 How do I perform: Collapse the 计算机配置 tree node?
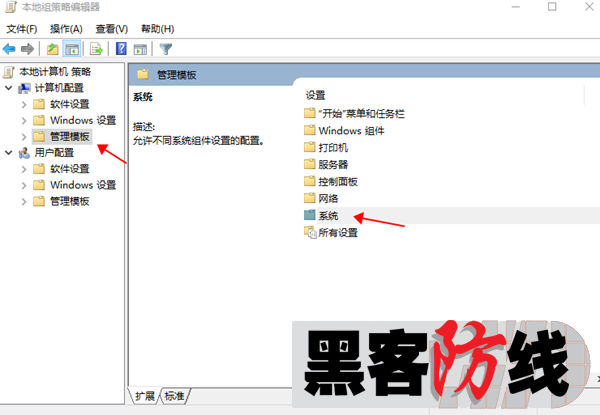(x=8, y=88)
